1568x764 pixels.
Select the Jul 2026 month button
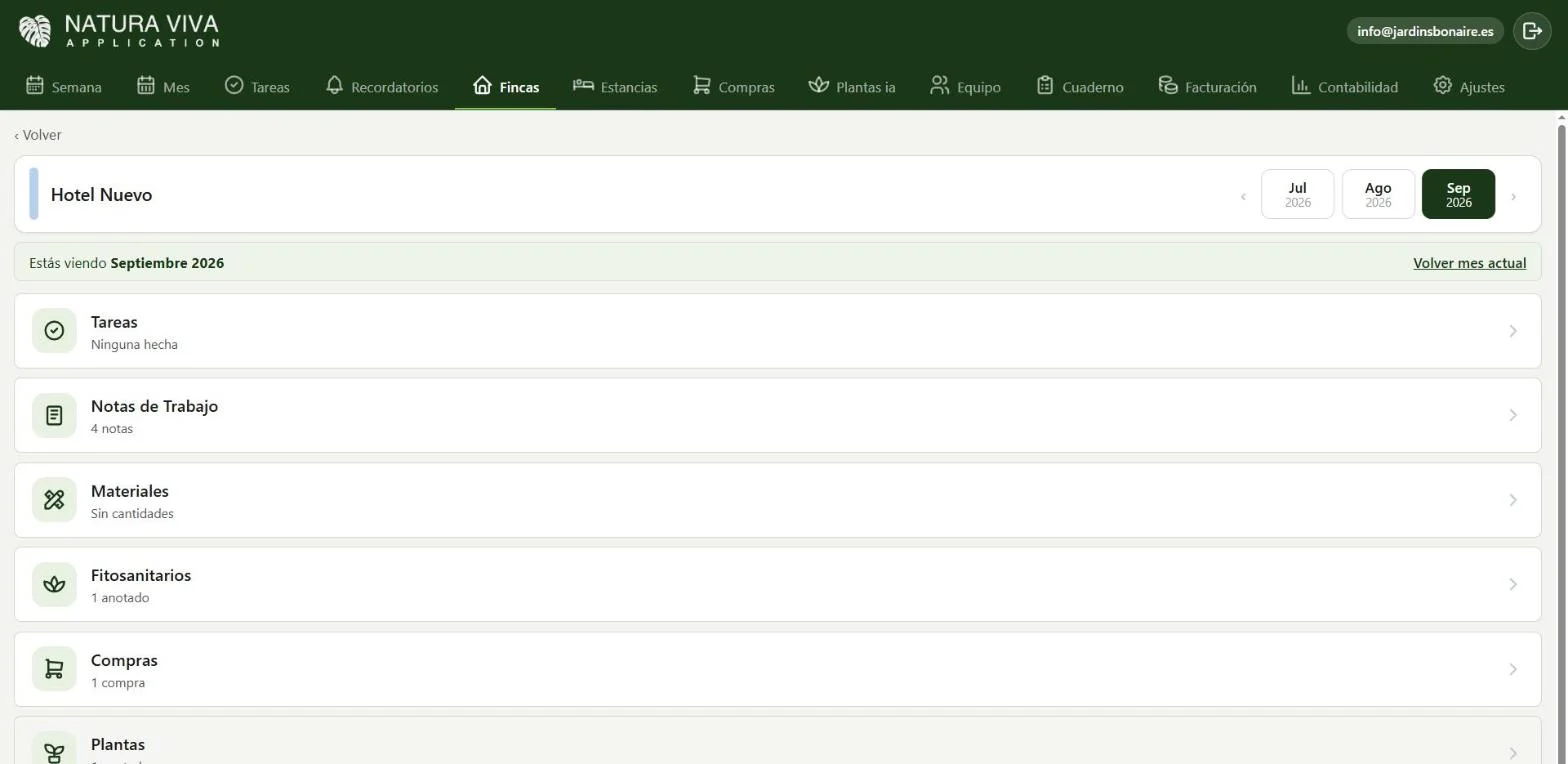pos(1297,194)
